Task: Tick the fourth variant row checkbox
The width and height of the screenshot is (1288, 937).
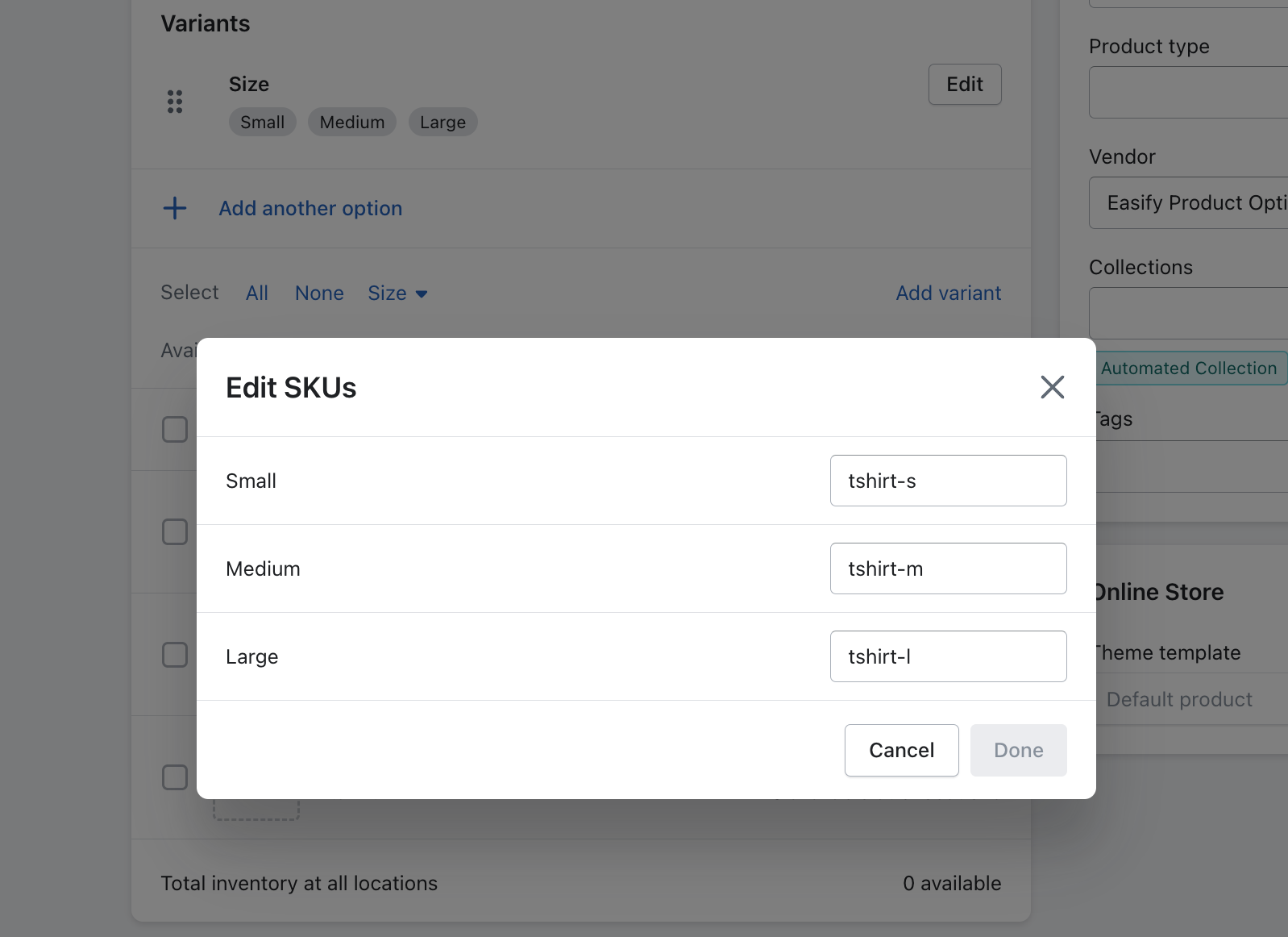Action: [175, 777]
